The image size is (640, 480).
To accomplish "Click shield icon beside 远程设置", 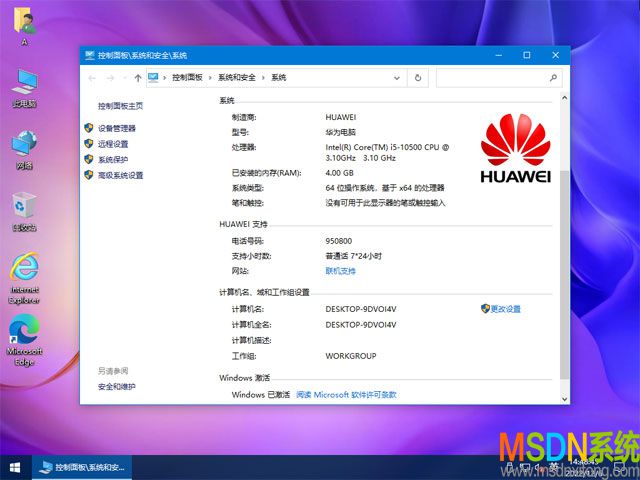I will pyautogui.click(x=89, y=144).
